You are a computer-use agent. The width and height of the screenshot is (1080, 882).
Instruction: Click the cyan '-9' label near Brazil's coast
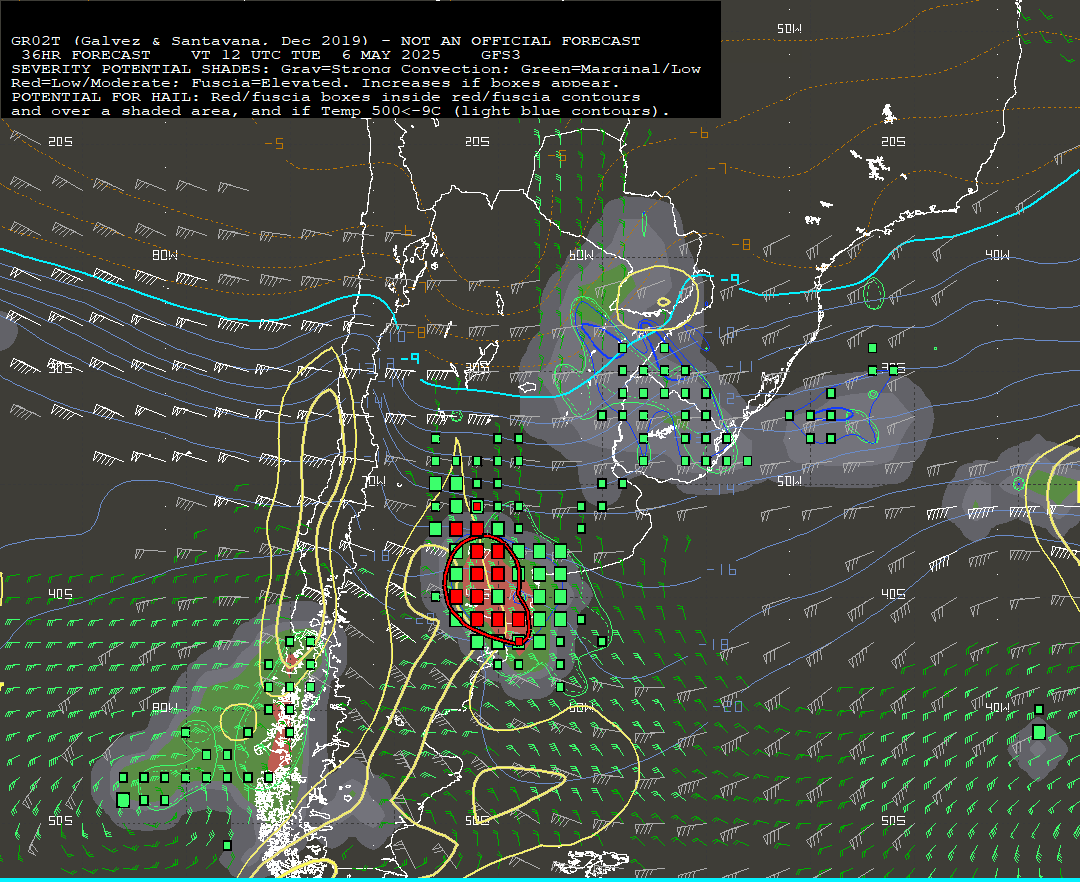pos(730,279)
